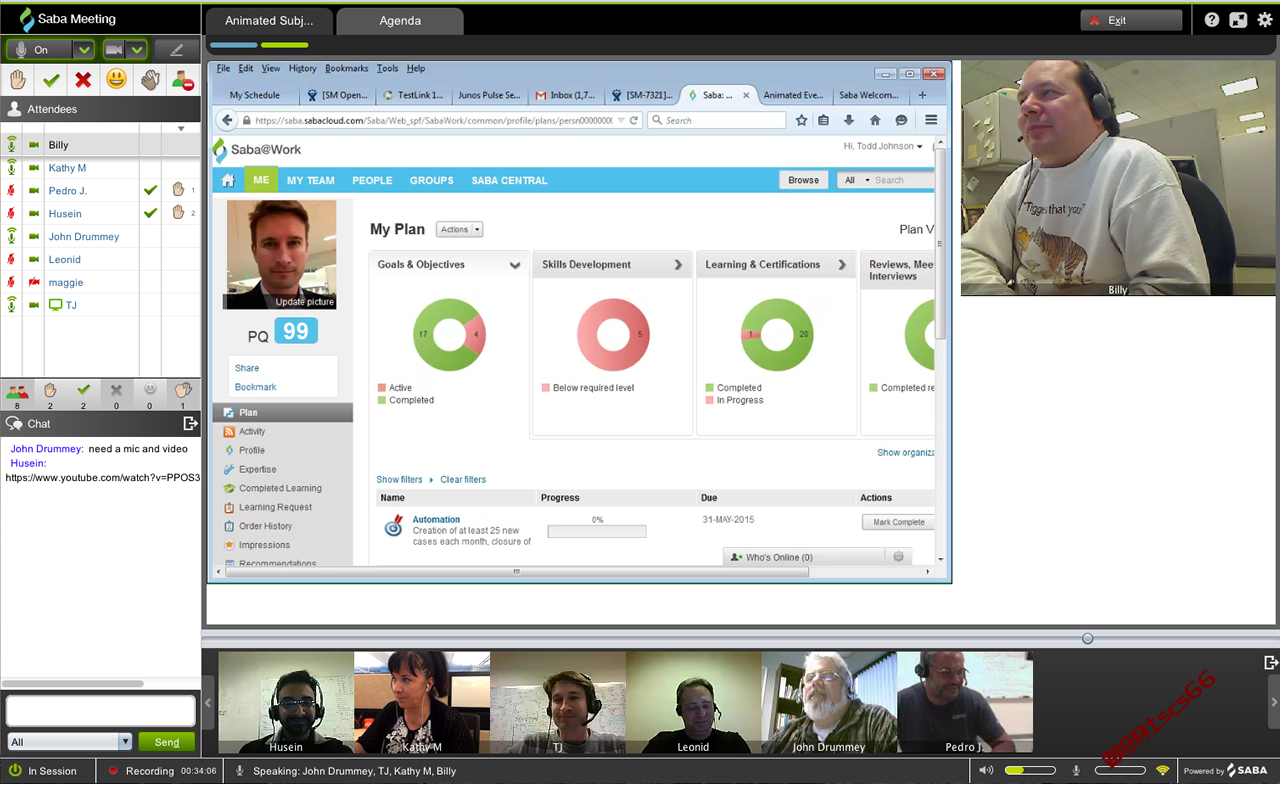Click the browser downloads arrow icon

[849, 120]
